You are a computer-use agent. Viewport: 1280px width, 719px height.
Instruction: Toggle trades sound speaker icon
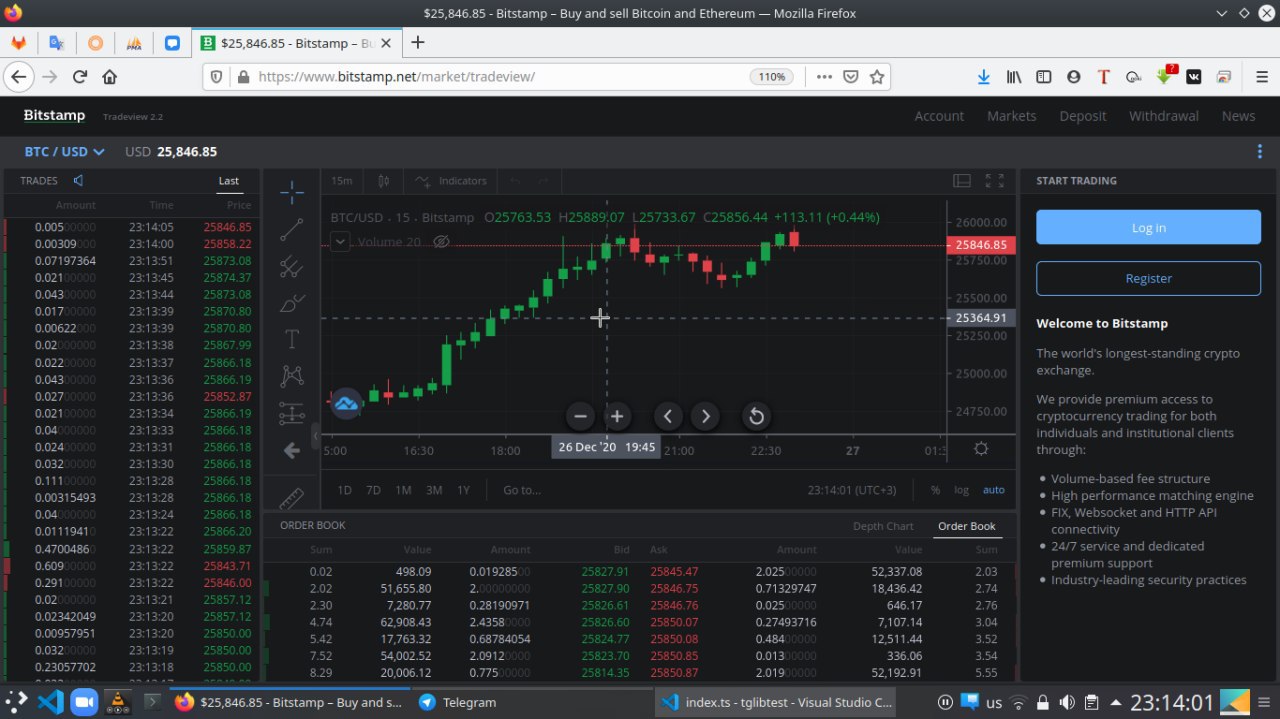78,180
